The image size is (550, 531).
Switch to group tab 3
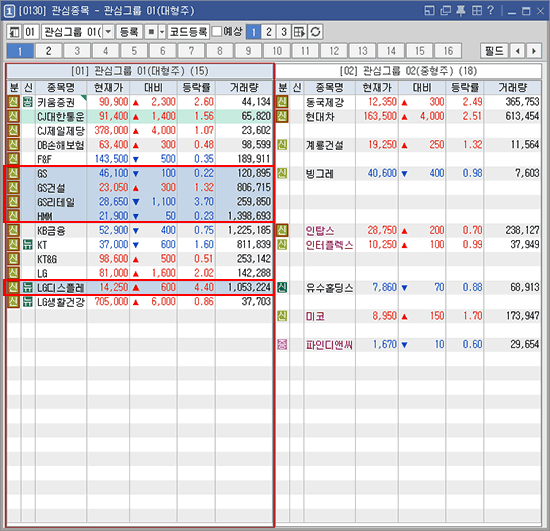tap(77, 51)
